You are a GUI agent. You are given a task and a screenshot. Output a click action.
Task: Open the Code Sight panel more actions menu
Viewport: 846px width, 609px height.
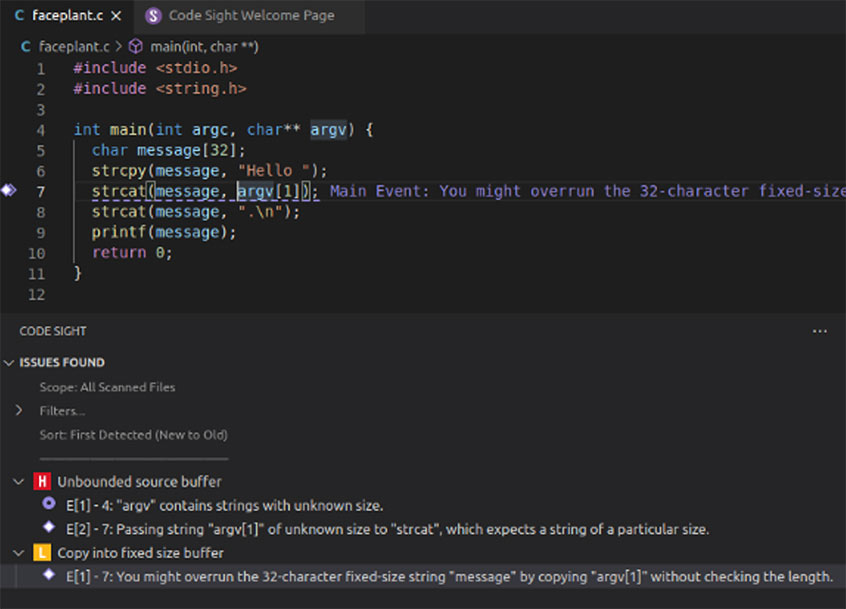(x=820, y=330)
